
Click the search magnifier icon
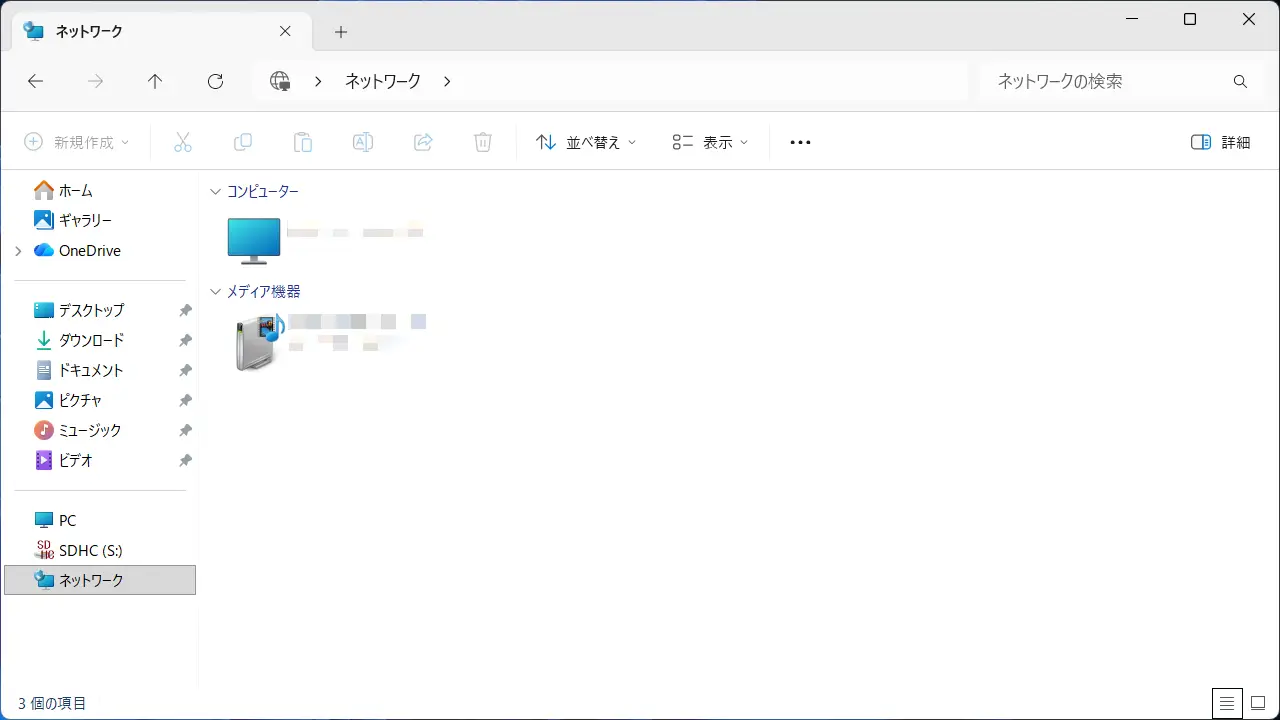1240,82
